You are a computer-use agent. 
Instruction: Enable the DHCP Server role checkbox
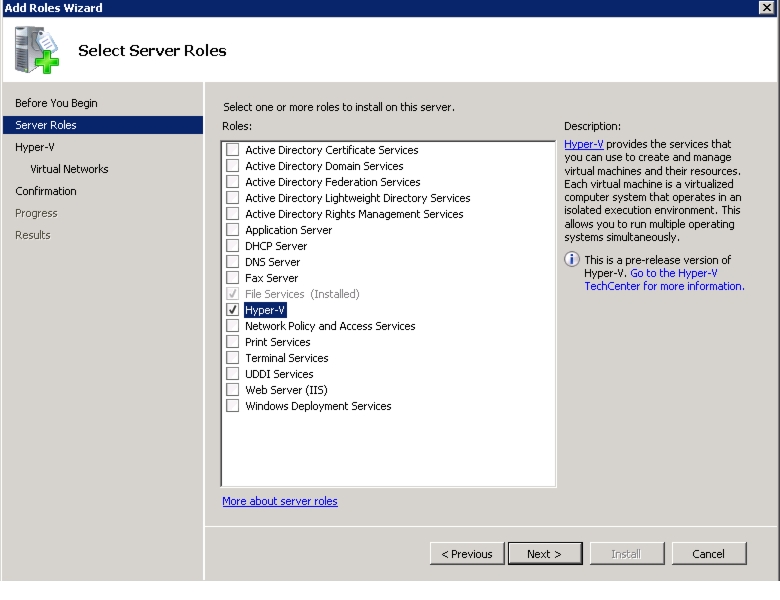(232, 246)
